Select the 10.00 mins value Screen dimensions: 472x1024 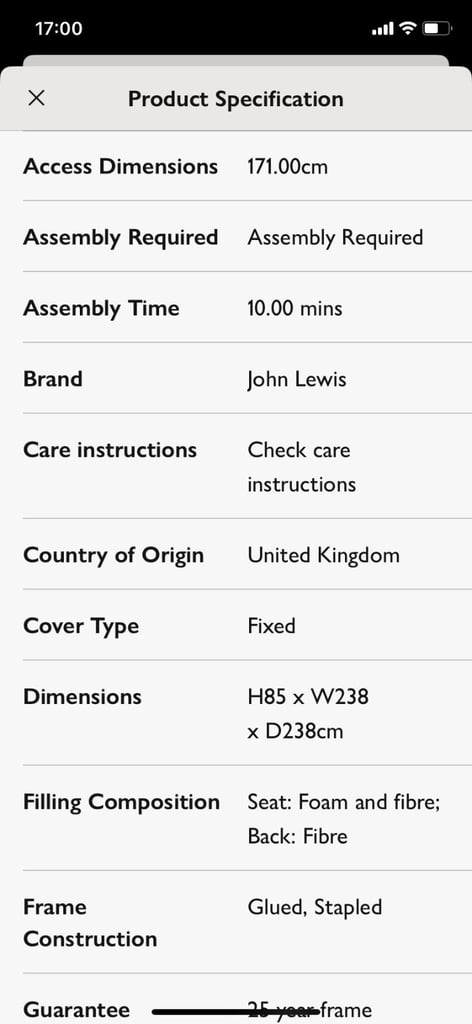pyautogui.click(x=294, y=308)
